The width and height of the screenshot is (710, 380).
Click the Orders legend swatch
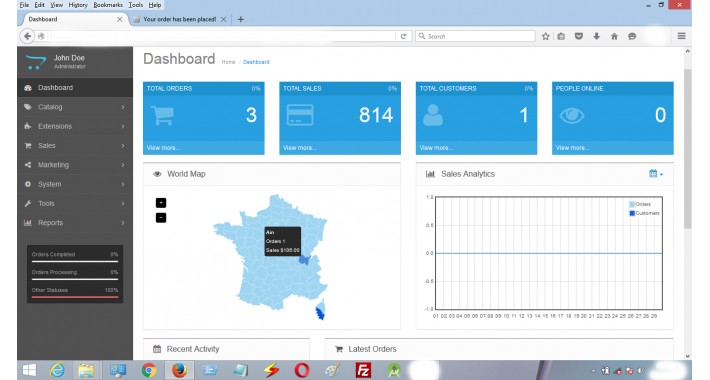click(x=632, y=204)
